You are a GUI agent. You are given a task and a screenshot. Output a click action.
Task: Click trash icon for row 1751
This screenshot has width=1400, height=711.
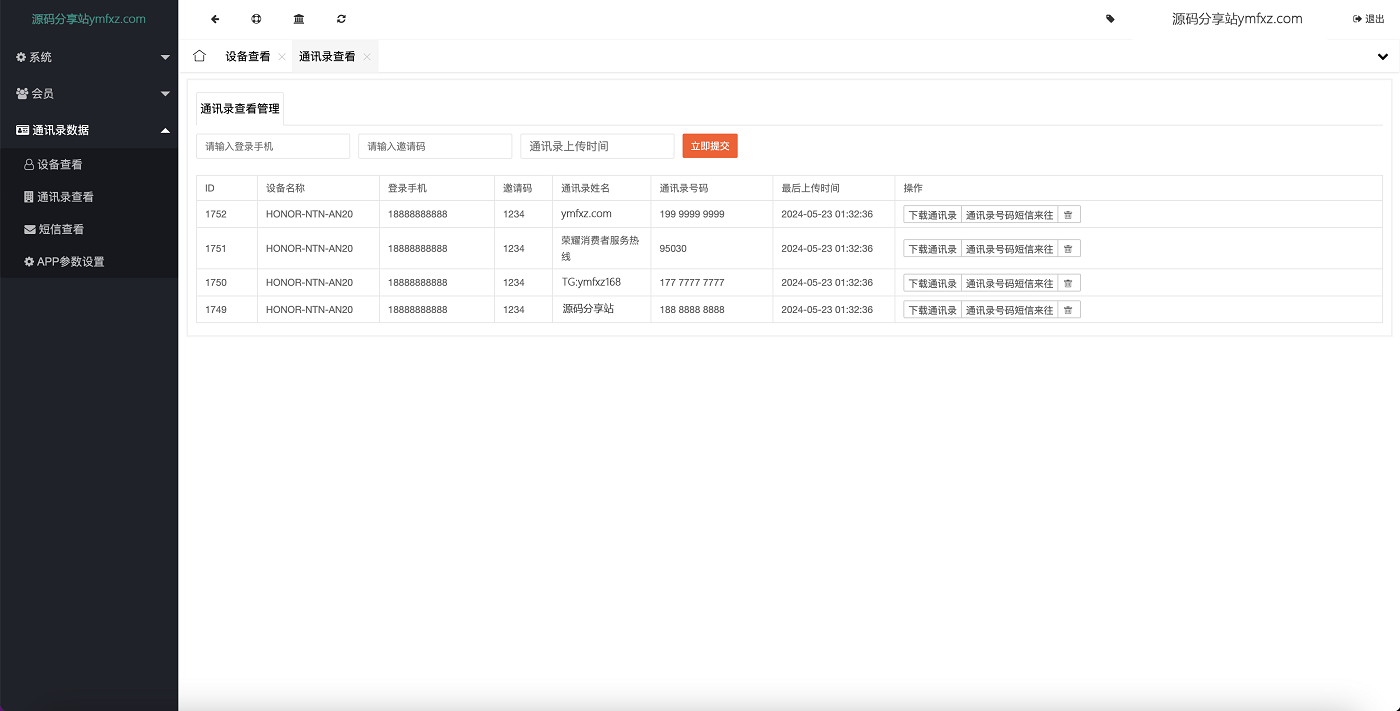coord(1068,249)
